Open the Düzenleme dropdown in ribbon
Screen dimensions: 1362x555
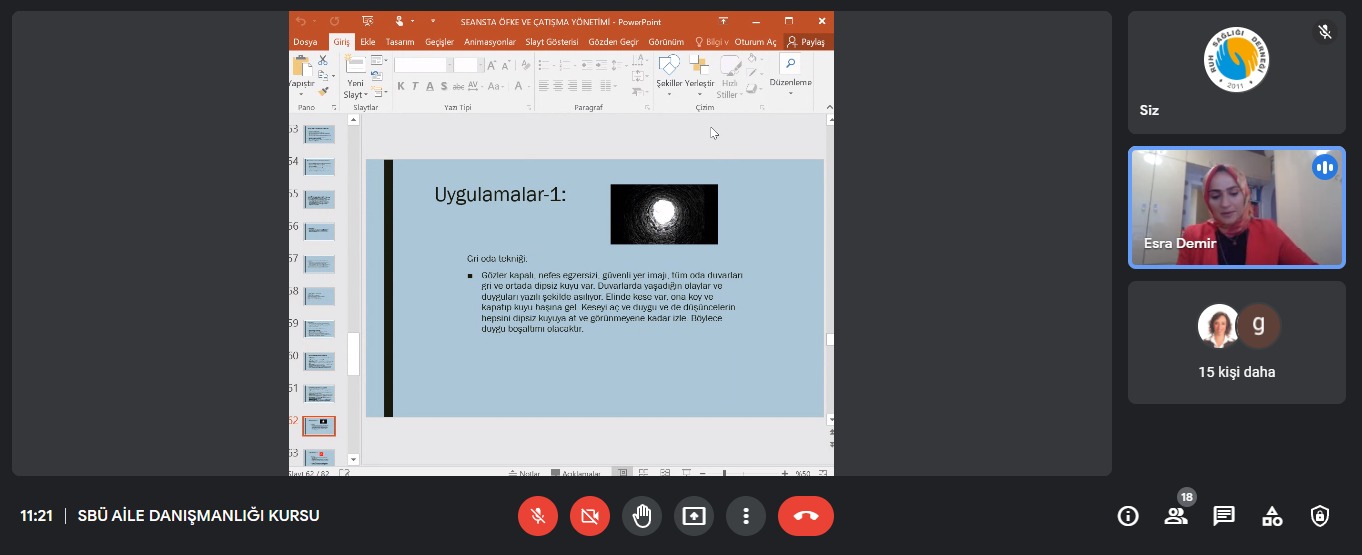click(x=790, y=82)
